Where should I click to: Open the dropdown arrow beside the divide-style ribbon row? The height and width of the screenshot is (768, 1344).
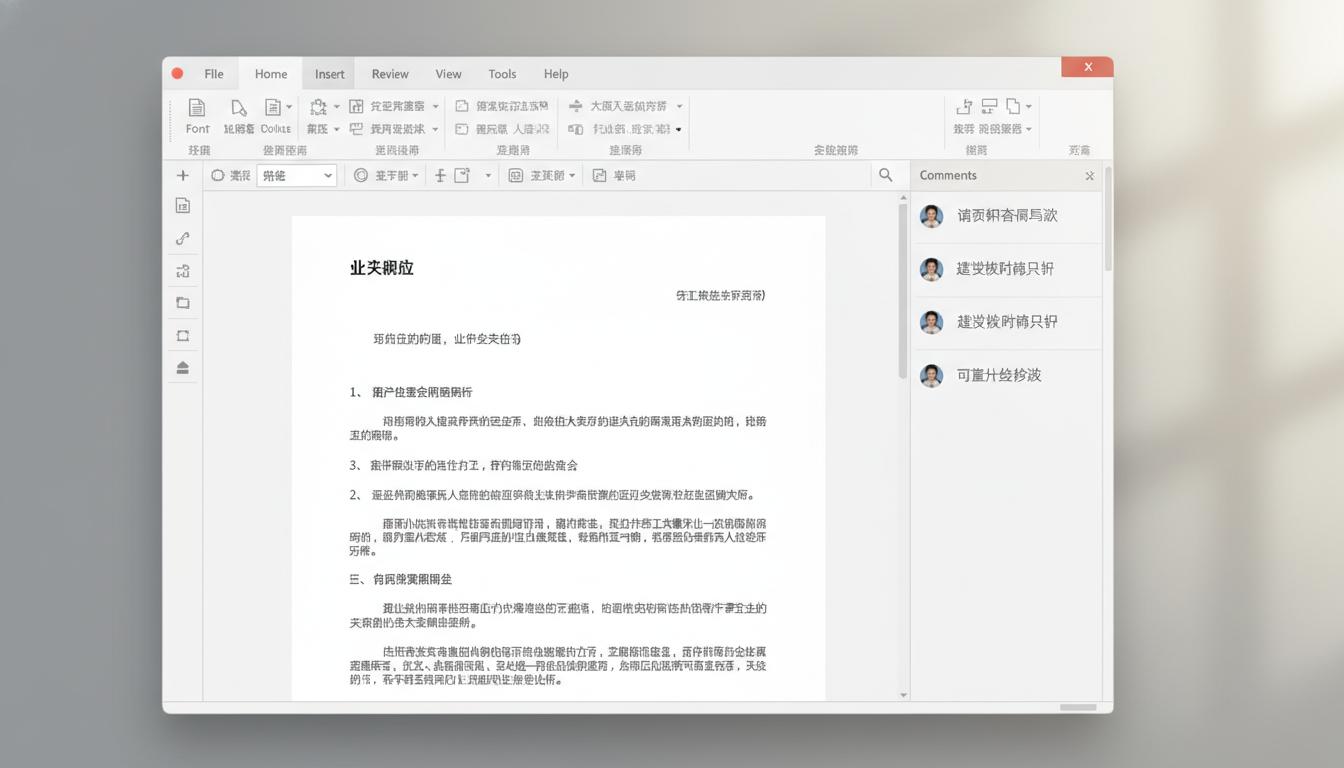point(679,106)
